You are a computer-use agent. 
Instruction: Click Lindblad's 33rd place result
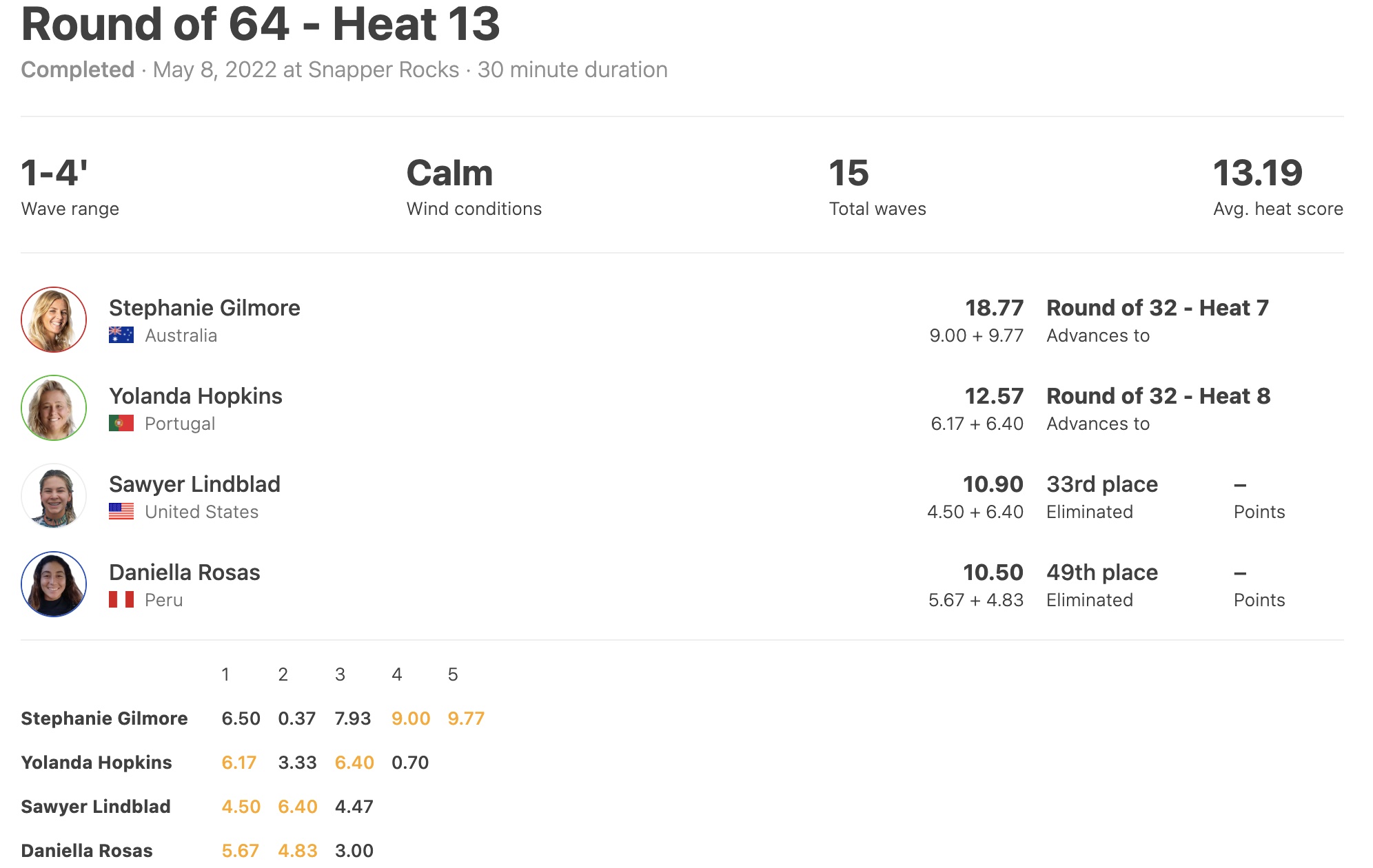click(1102, 484)
